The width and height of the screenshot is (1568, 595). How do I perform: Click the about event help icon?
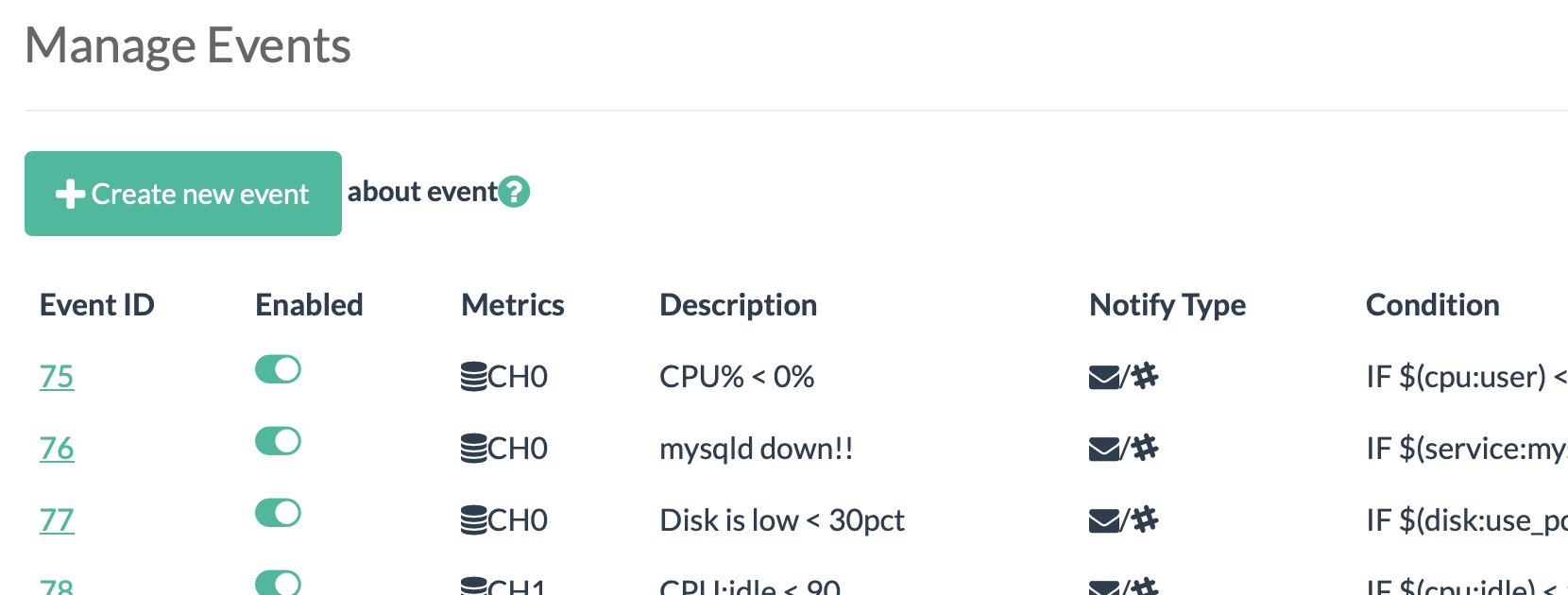coord(513,192)
